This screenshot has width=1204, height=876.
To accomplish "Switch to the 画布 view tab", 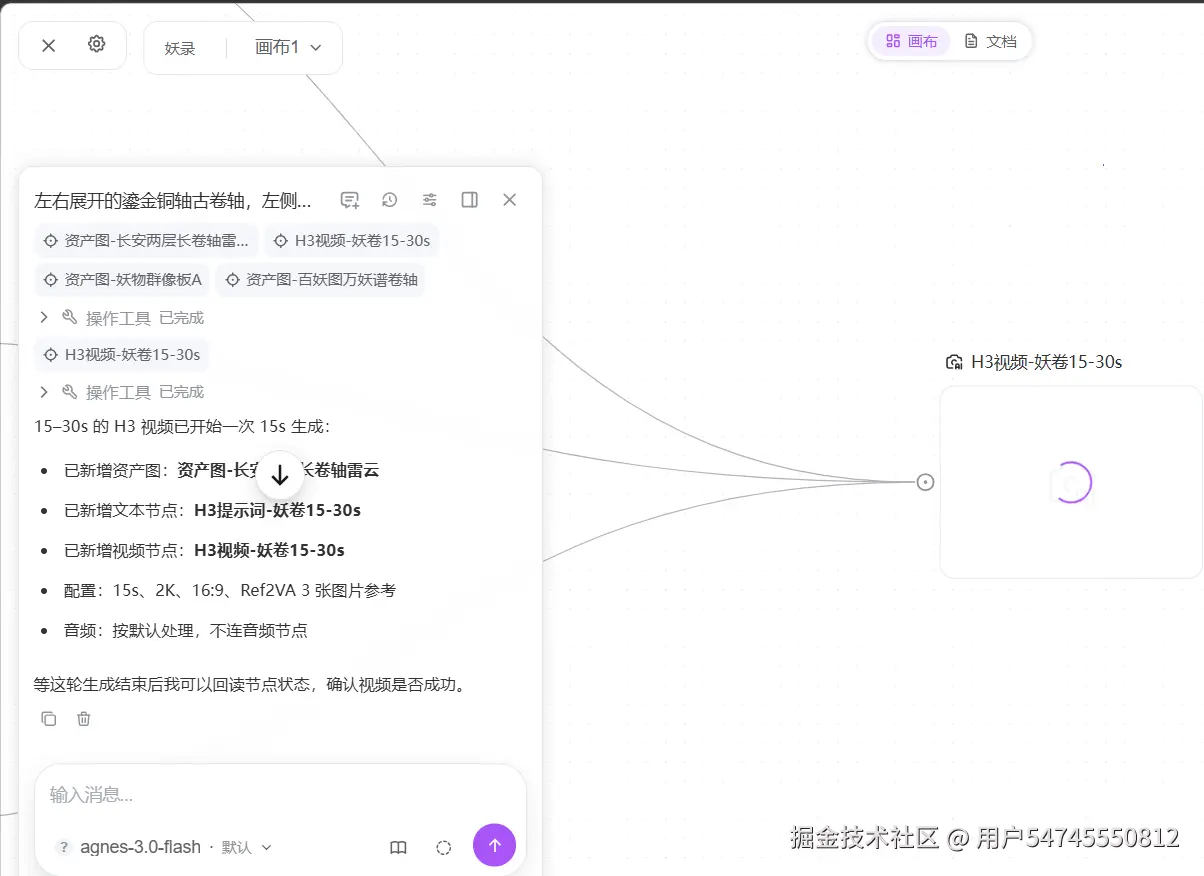I will coord(911,41).
